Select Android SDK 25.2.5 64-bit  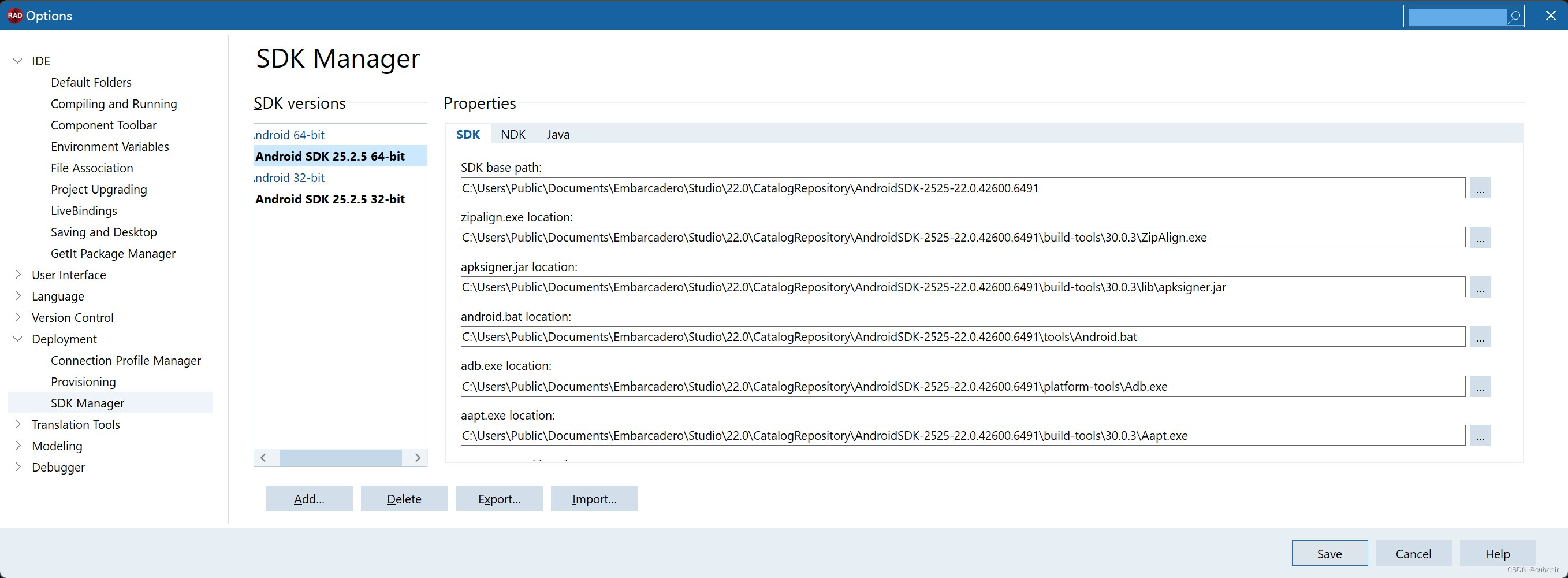340,157
